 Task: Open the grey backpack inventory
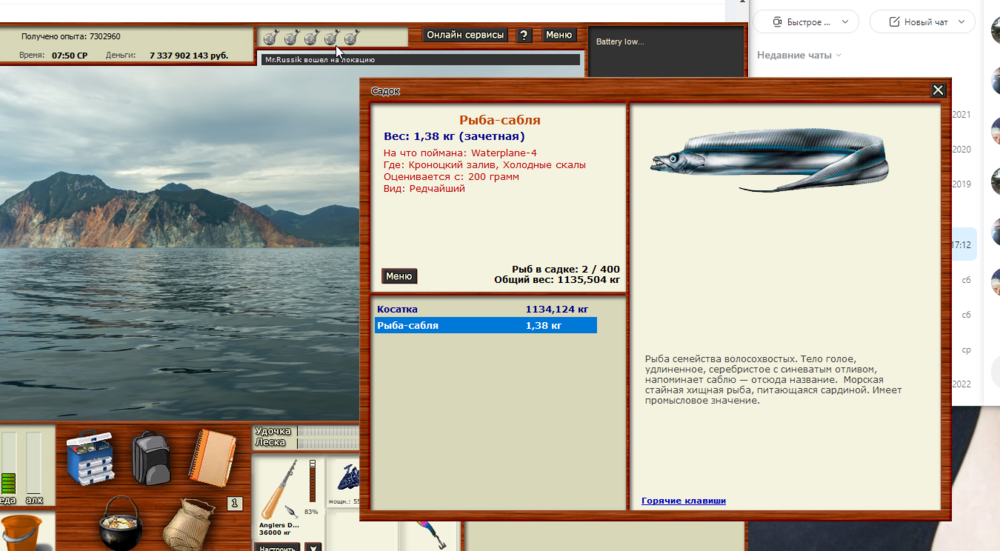click(151, 458)
